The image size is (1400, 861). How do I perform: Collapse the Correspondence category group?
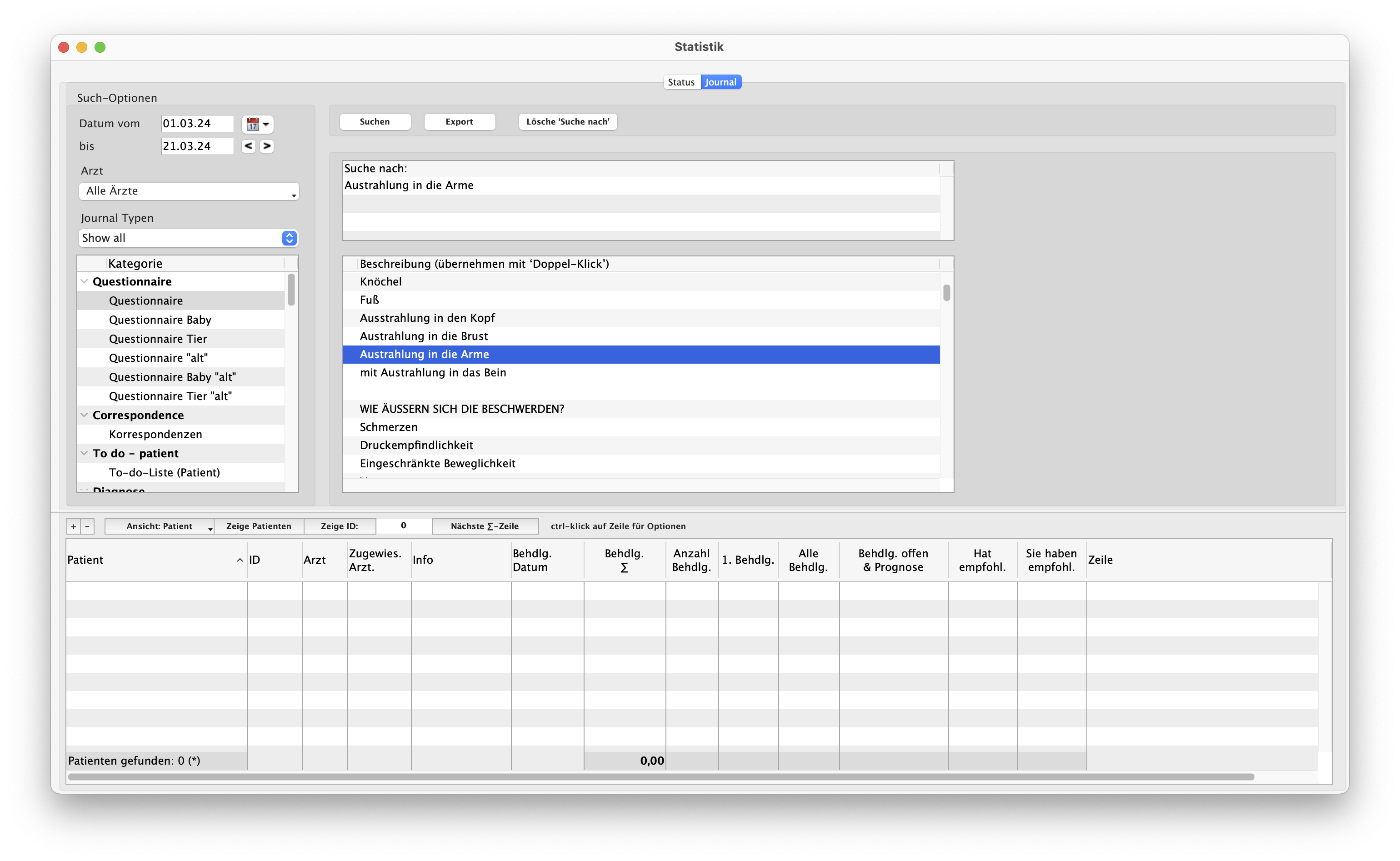[x=84, y=415]
